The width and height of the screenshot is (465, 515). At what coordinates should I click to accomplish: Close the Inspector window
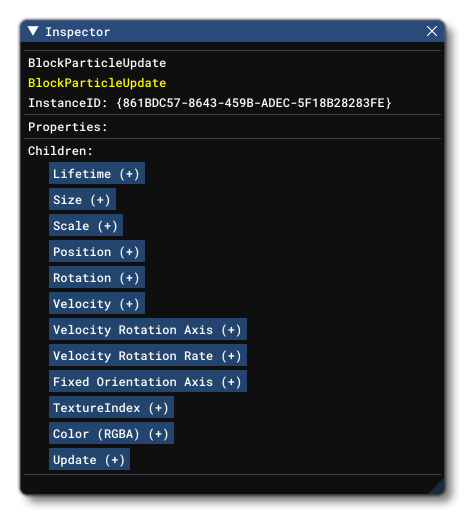coord(432,31)
